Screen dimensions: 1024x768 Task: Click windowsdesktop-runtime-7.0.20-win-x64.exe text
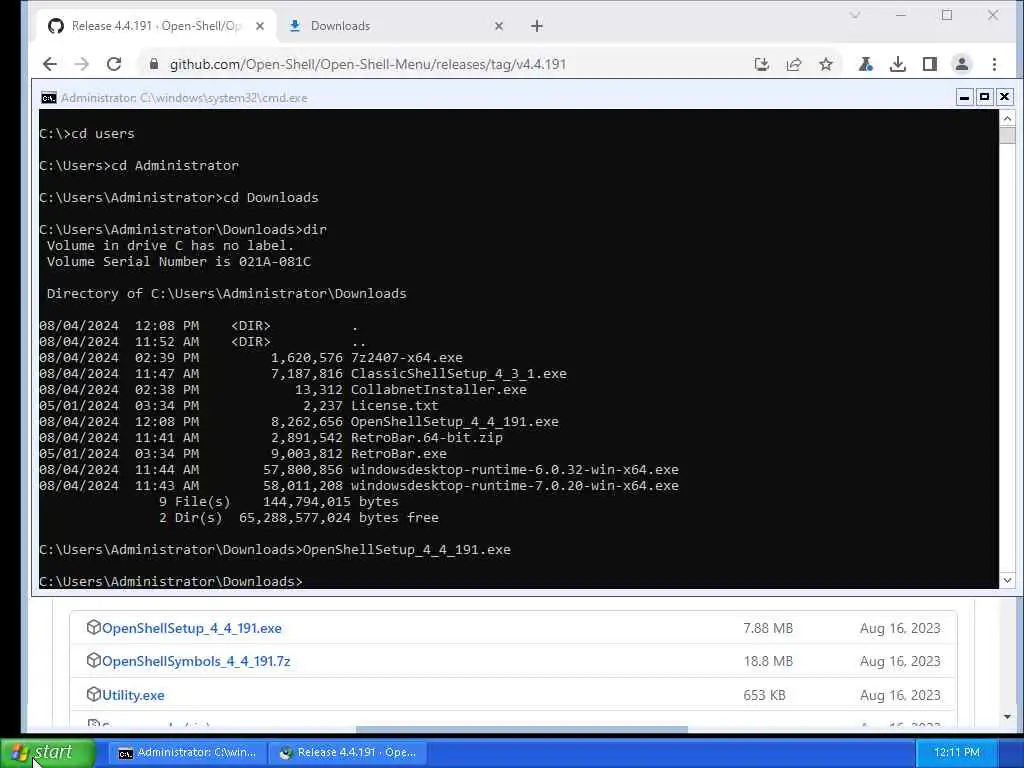click(x=515, y=486)
